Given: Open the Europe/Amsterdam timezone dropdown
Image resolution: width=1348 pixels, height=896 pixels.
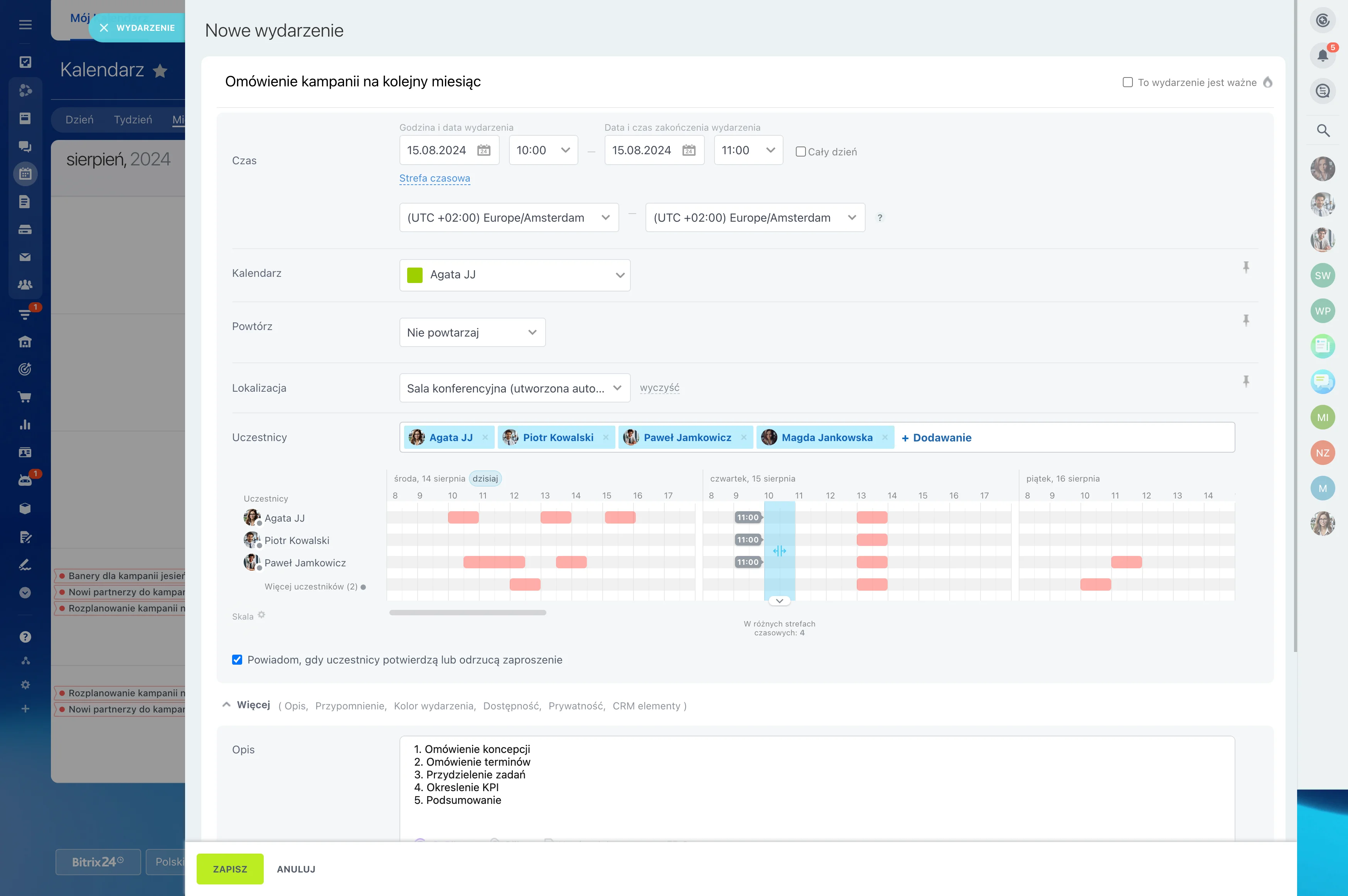Looking at the screenshot, I should click(x=509, y=217).
